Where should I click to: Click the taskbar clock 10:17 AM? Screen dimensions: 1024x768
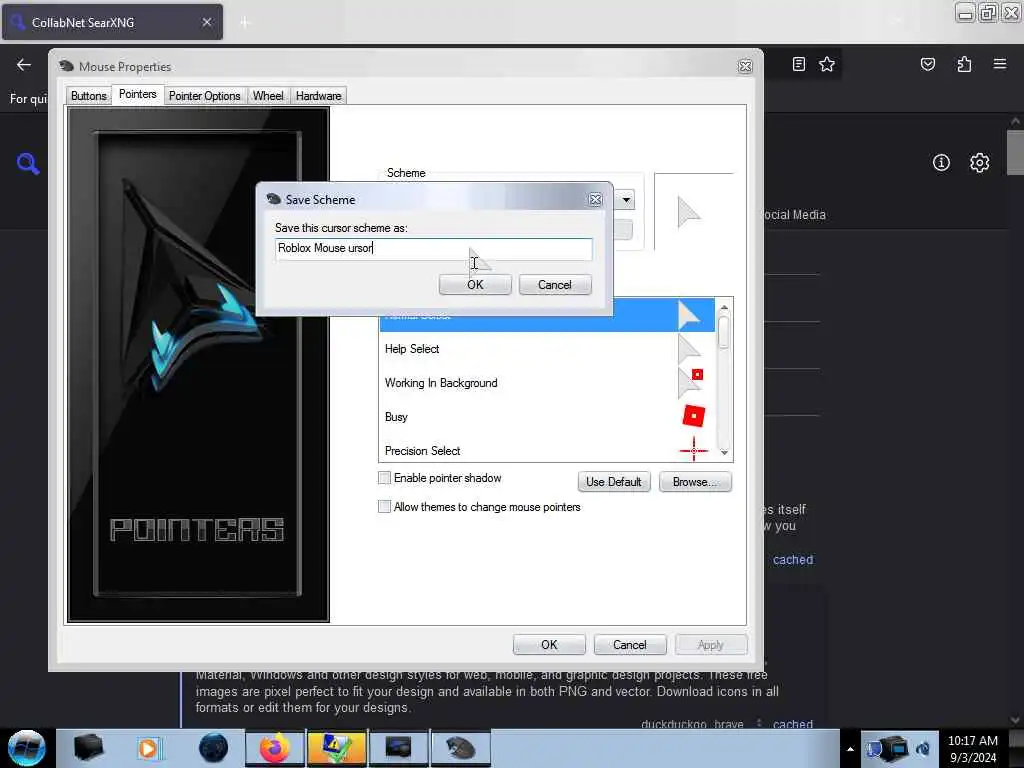(x=972, y=741)
